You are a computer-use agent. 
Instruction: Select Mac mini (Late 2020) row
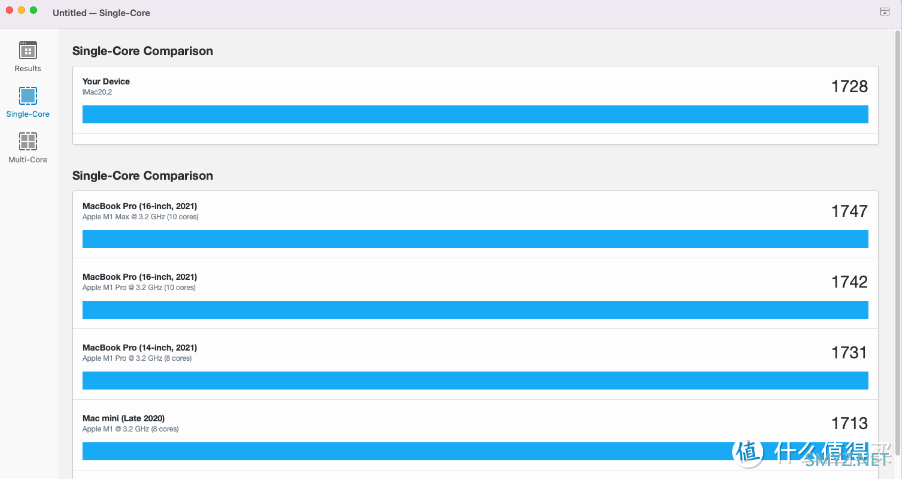coord(475,435)
